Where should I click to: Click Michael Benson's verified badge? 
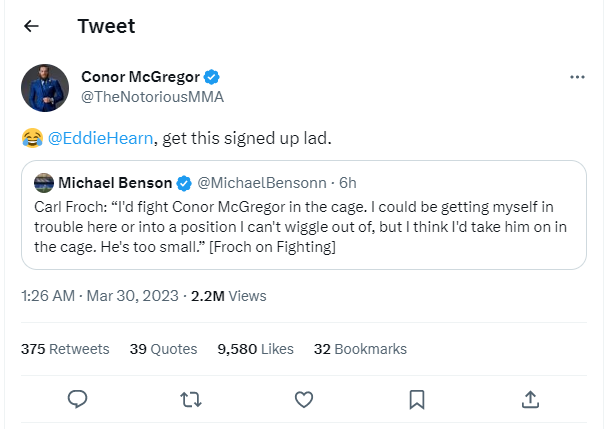click(184, 183)
